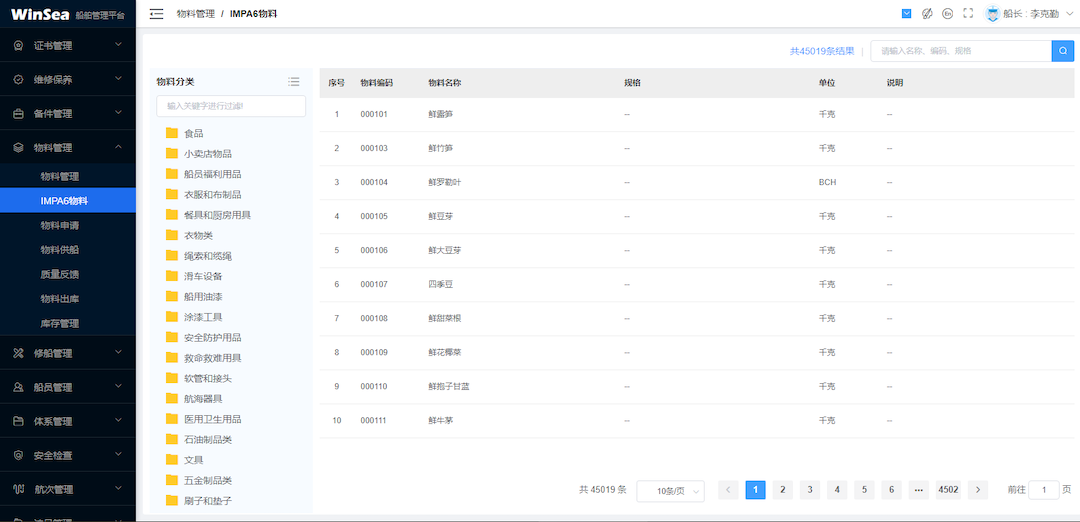Image resolution: width=1080 pixels, height=522 pixels.
Task: Click the 食品 folder icon
Action: (x=172, y=133)
